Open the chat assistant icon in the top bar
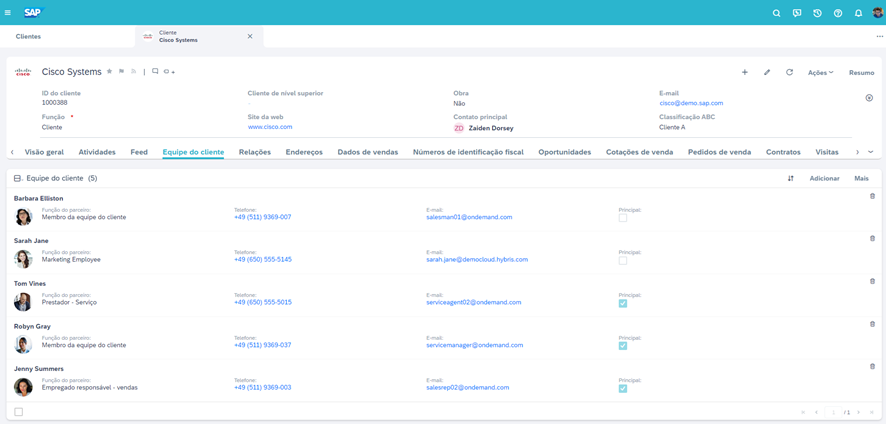 point(797,13)
